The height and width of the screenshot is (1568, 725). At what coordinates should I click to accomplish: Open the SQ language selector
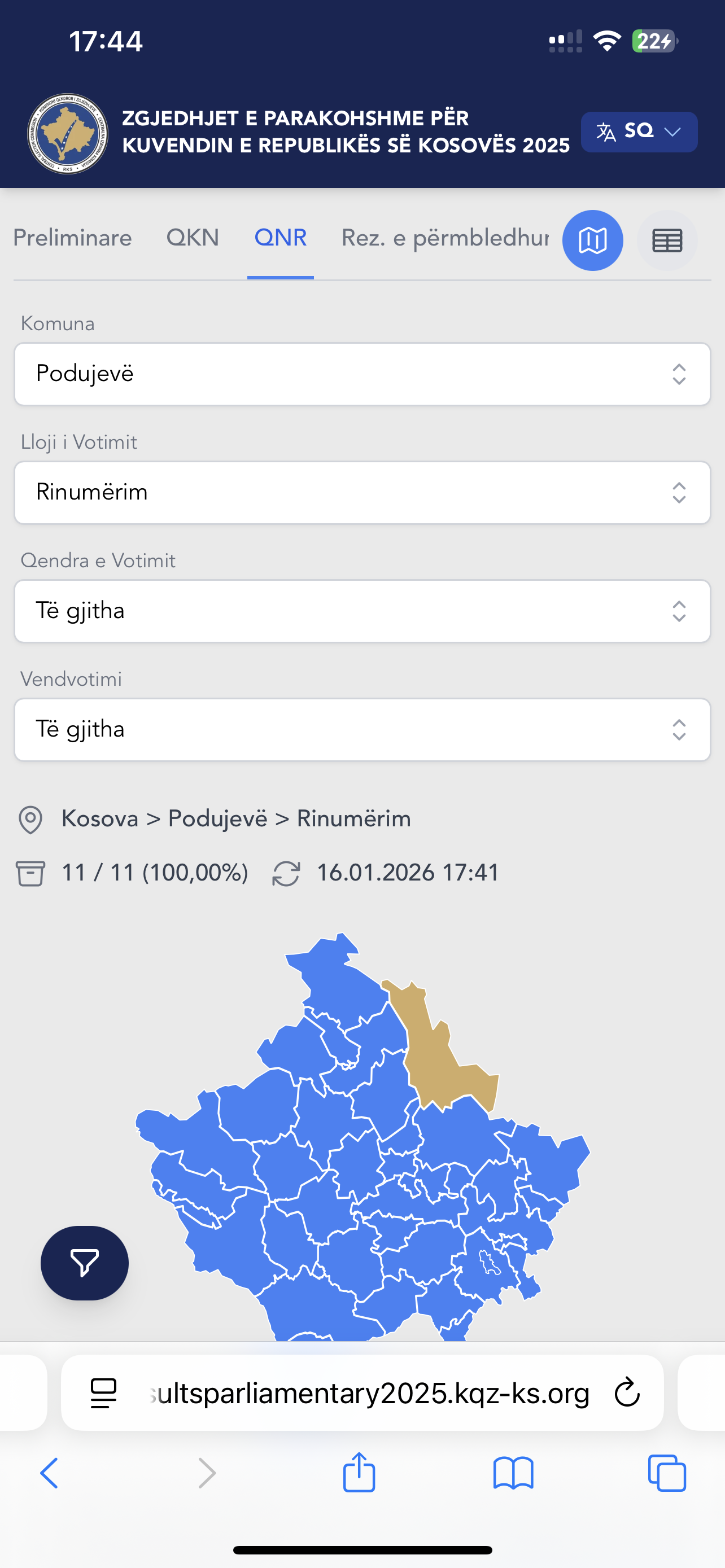pyautogui.click(x=639, y=132)
